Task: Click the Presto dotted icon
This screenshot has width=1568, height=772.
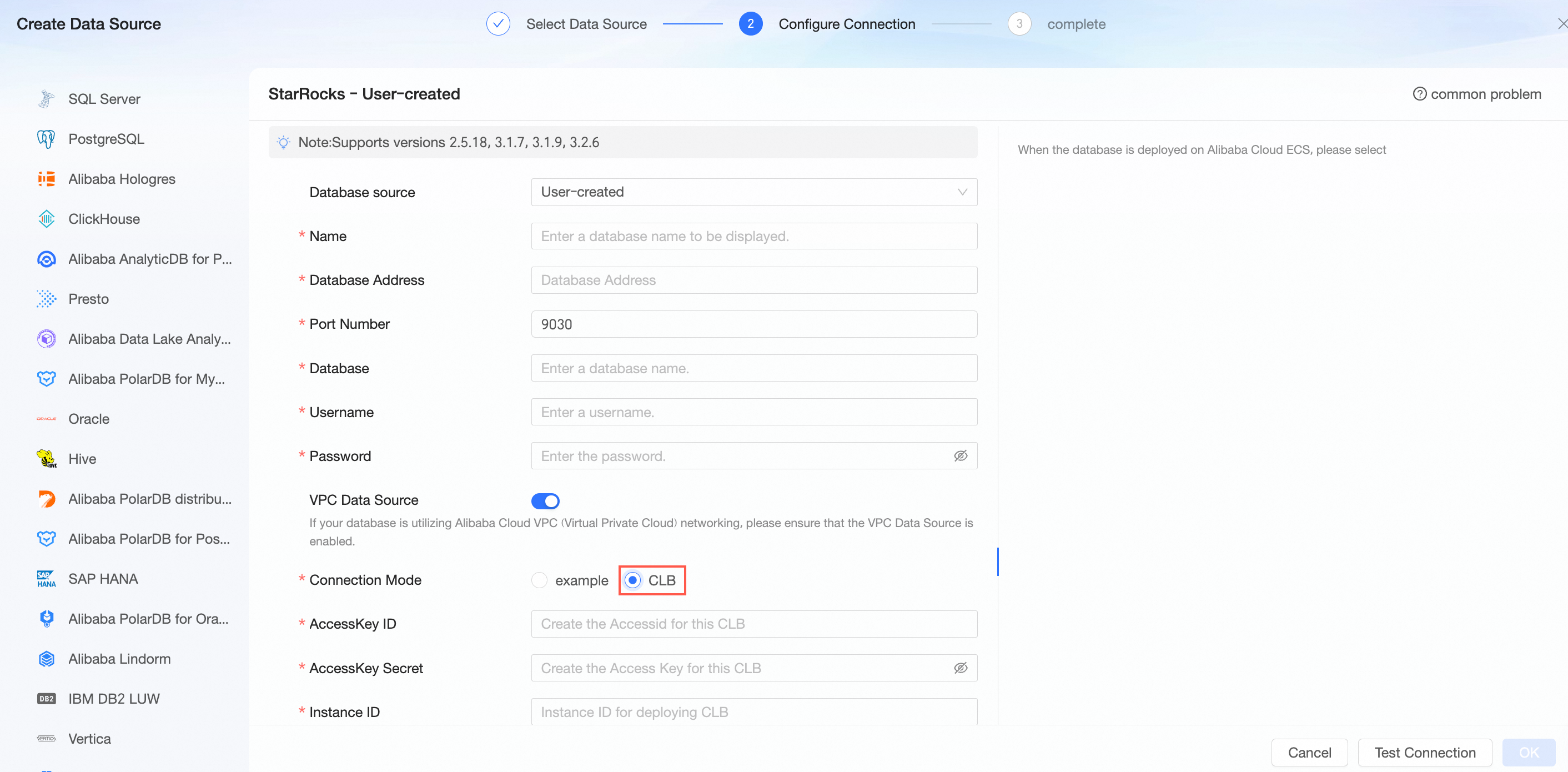Action: click(x=46, y=299)
